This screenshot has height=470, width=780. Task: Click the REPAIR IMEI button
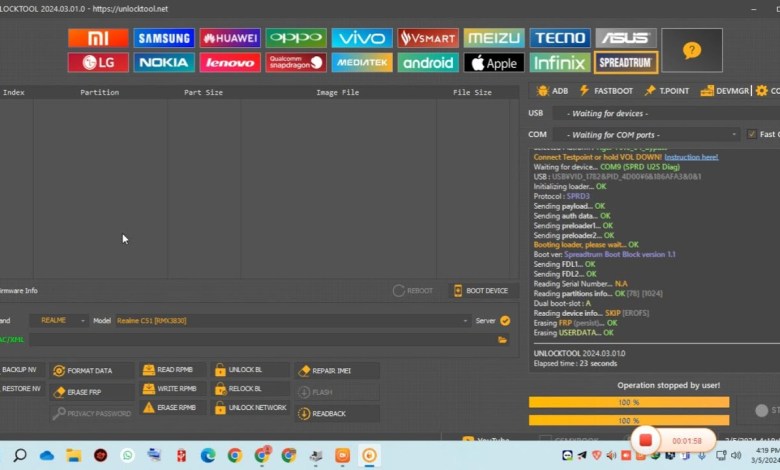pos(337,371)
